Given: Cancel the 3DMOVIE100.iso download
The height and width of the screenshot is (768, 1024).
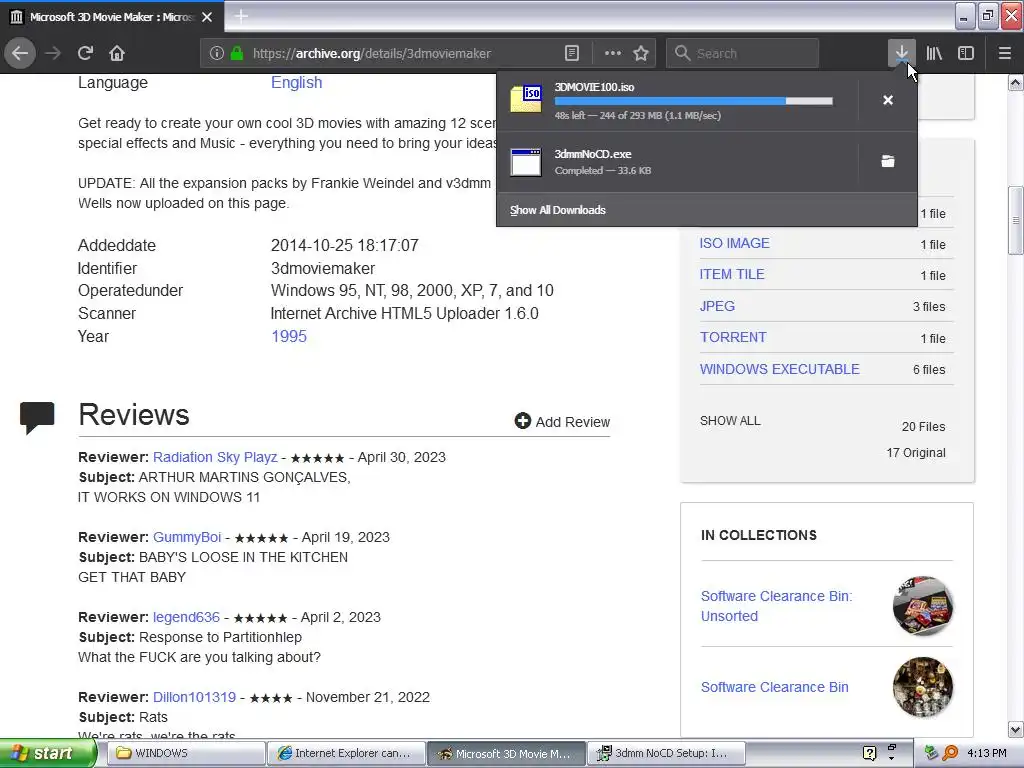Looking at the screenshot, I should tap(888, 100).
